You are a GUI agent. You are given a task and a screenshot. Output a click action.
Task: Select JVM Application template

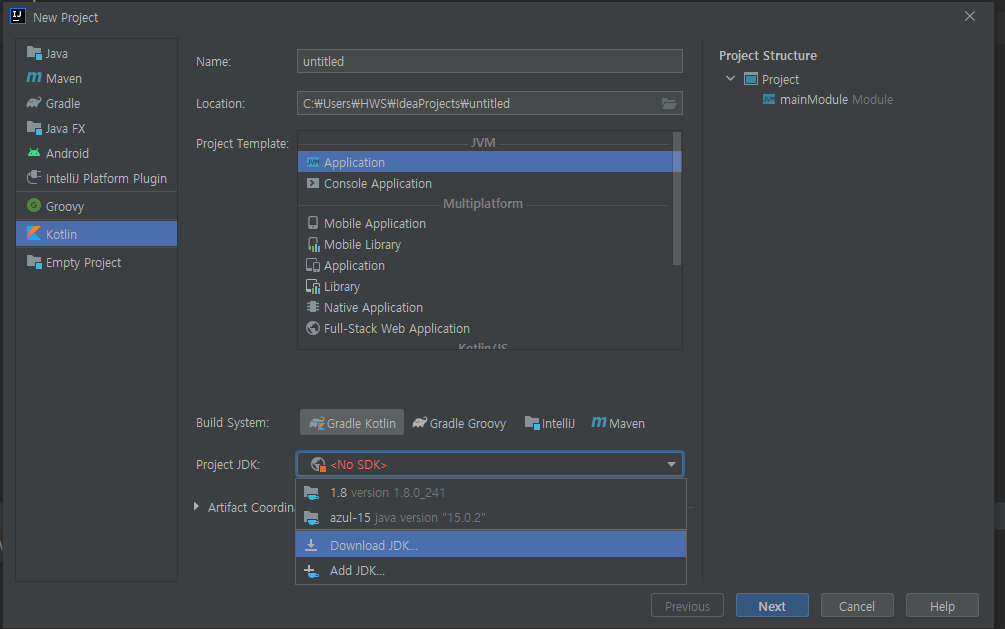(x=485, y=162)
